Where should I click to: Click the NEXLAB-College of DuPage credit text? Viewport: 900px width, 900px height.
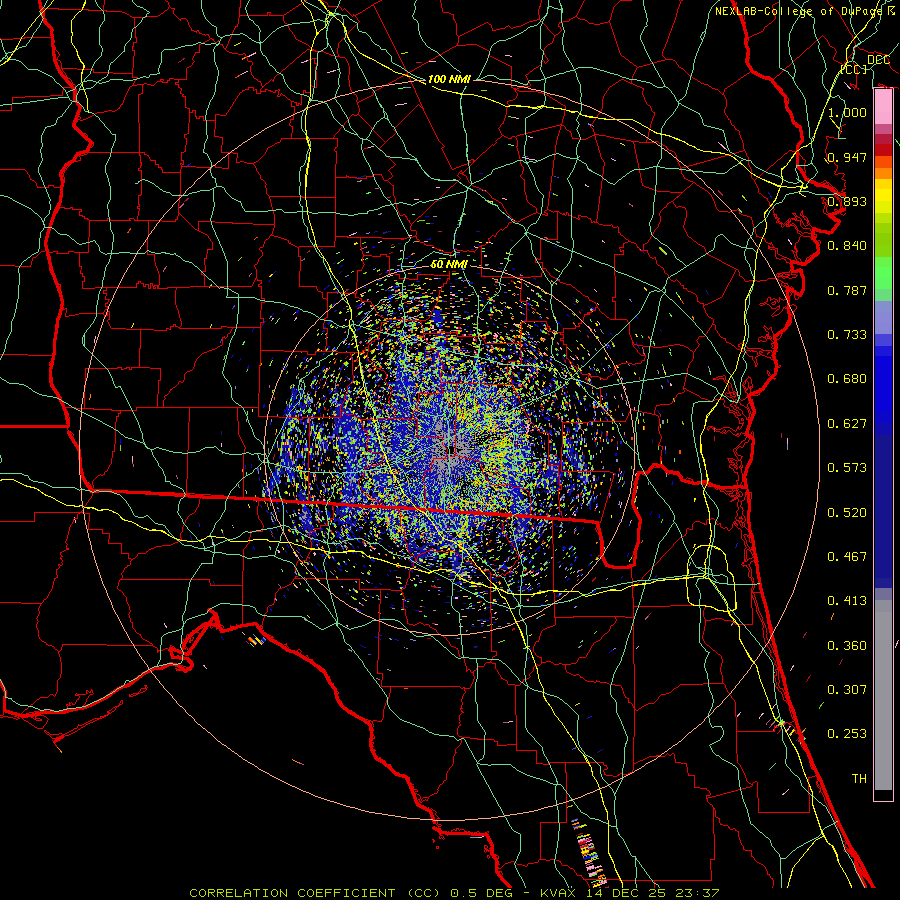804,11
